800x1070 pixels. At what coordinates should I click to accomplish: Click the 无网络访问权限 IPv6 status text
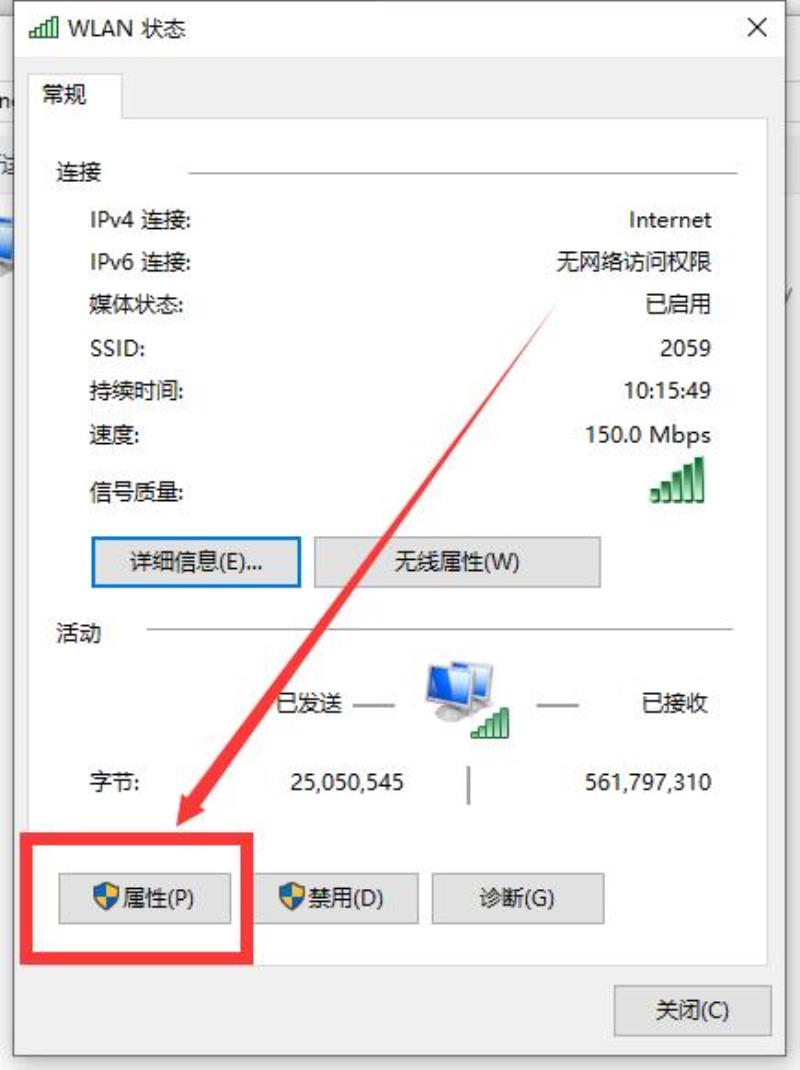pyautogui.click(x=633, y=261)
